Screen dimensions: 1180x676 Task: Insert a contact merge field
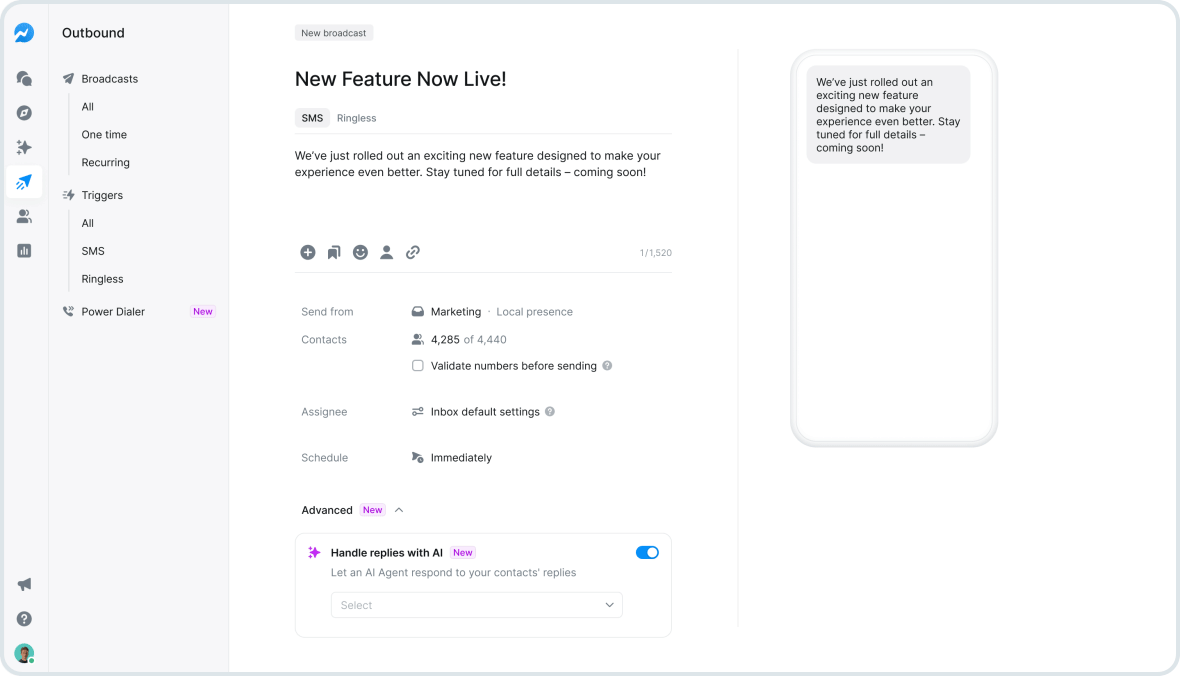click(x=387, y=252)
